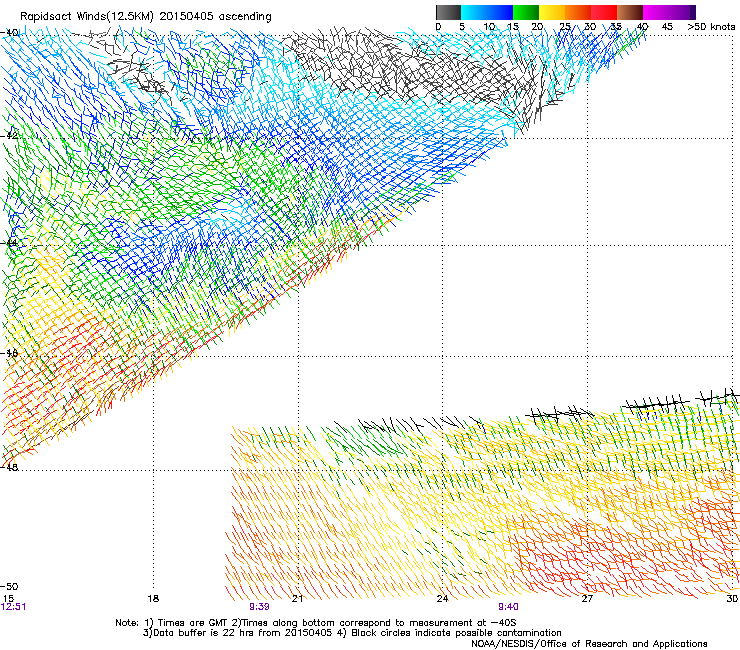Click the '27' longitude axis label
Image resolution: width=740 pixels, height=650 pixels.
pos(587,599)
